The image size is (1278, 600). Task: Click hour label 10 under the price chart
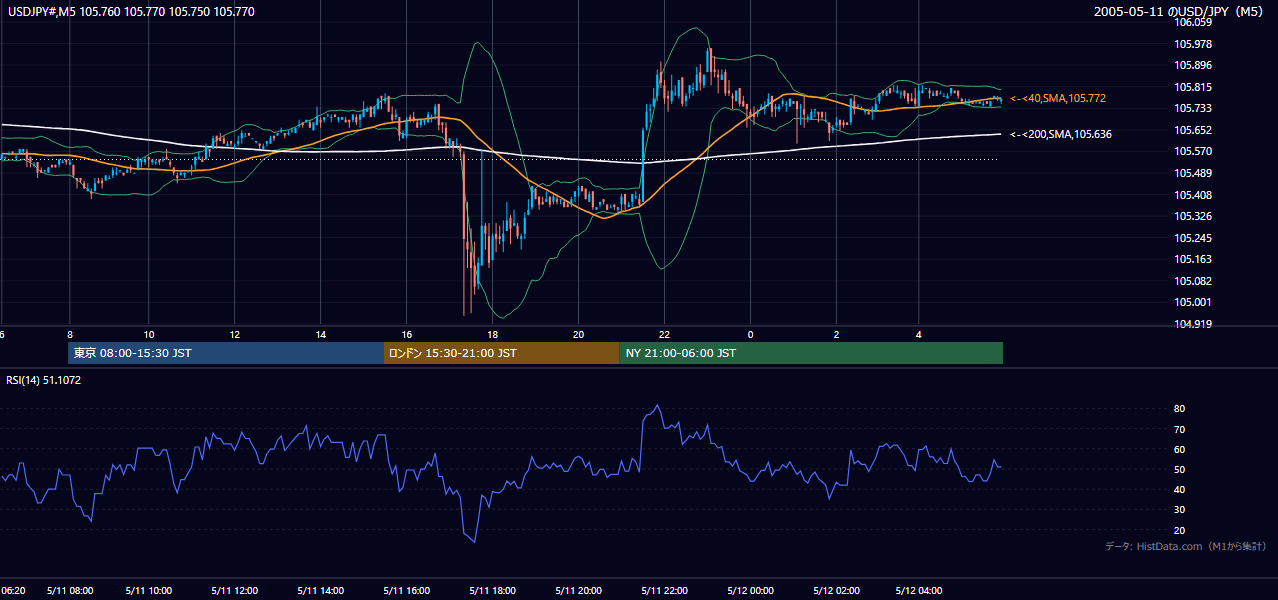[148, 334]
